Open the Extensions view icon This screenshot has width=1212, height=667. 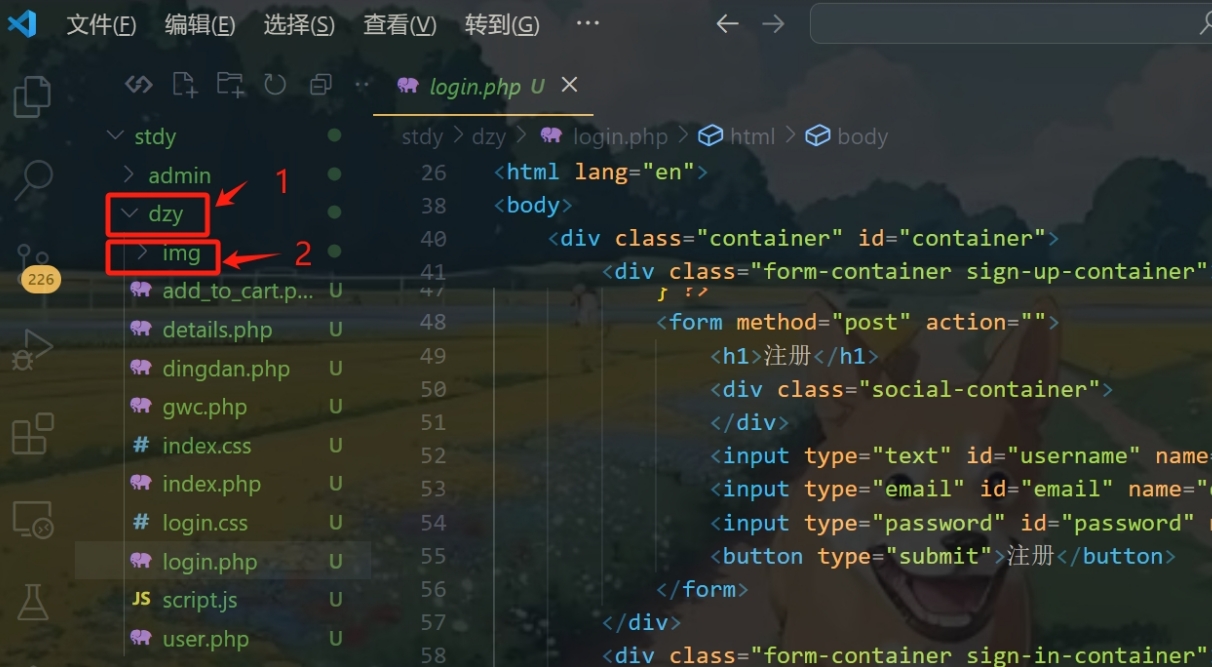pyautogui.click(x=32, y=435)
